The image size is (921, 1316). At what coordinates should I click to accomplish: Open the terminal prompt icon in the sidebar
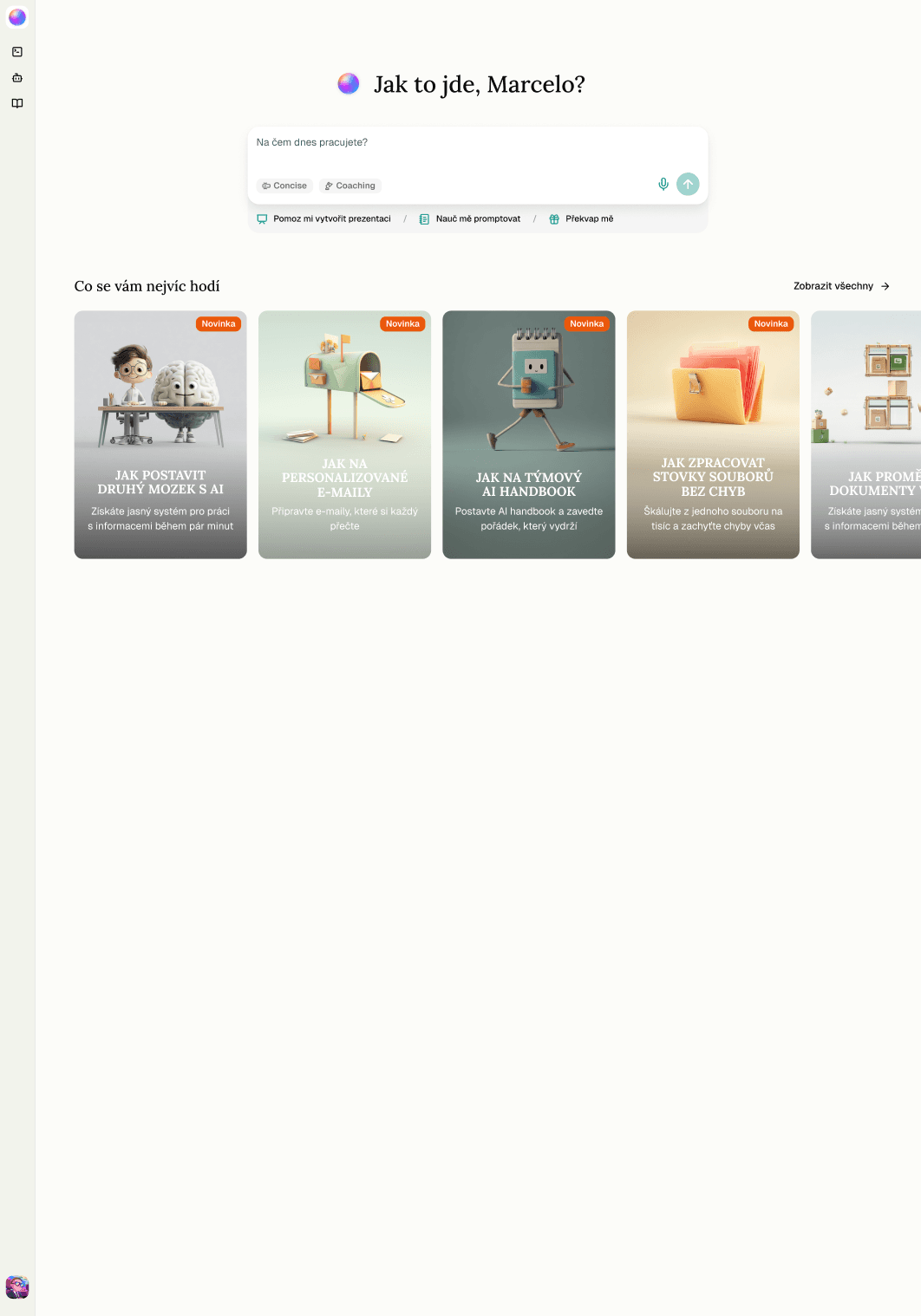[17, 52]
